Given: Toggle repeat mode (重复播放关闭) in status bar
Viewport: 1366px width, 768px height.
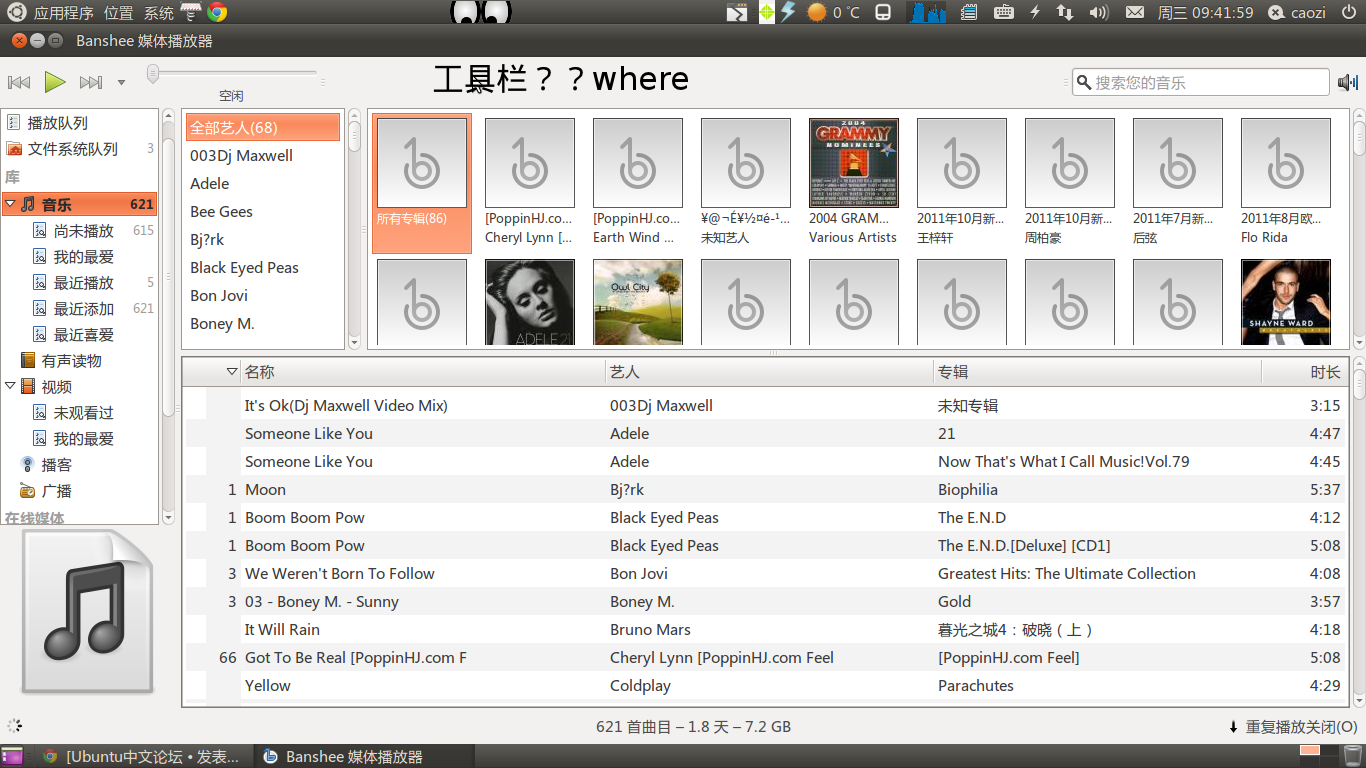Looking at the screenshot, I should coord(1292,727).
